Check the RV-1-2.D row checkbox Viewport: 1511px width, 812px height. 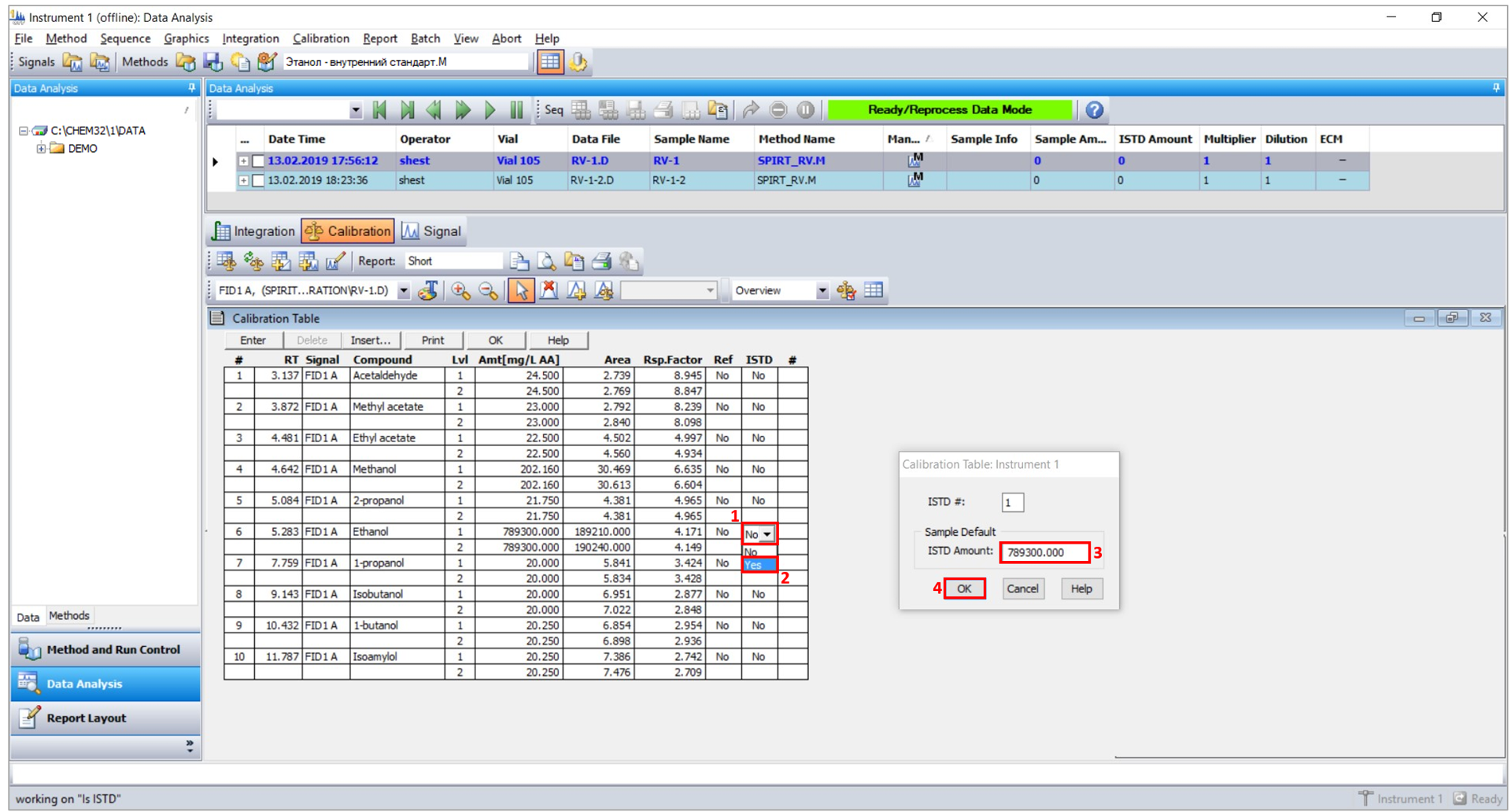[x=258, y=180]
